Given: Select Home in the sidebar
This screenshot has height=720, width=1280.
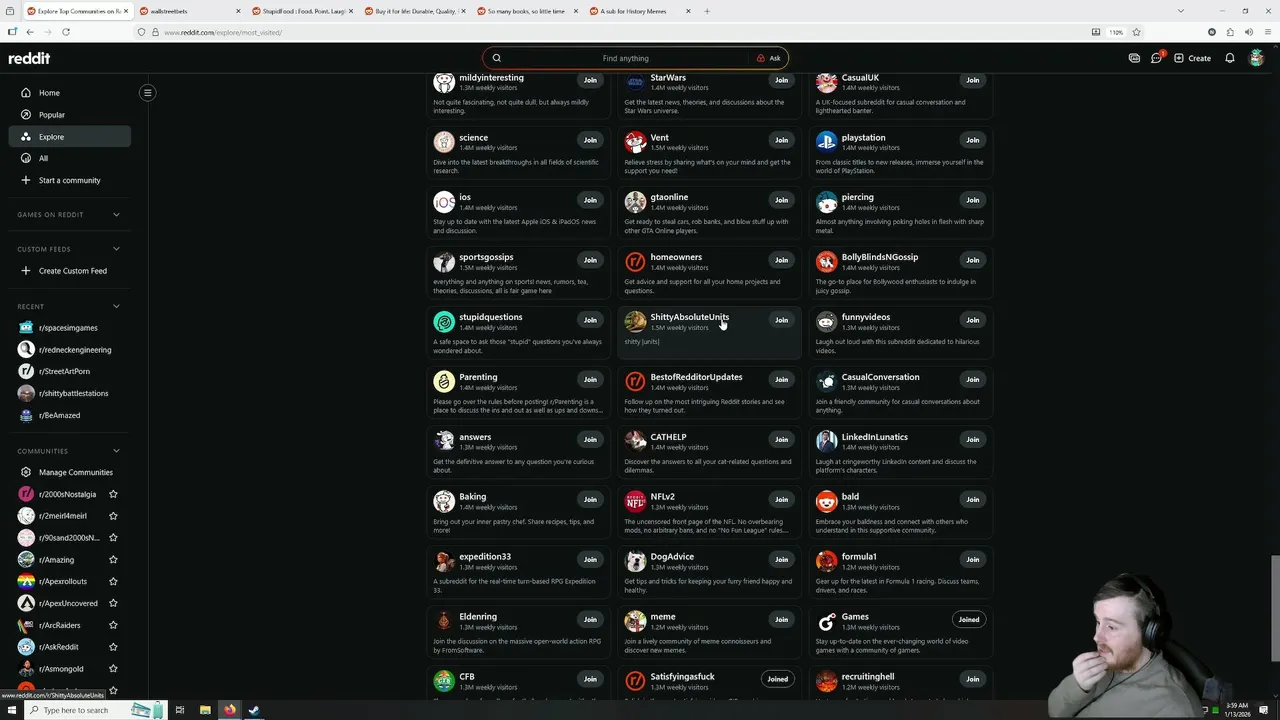Looking at the screenshot, I should [69, 93].
